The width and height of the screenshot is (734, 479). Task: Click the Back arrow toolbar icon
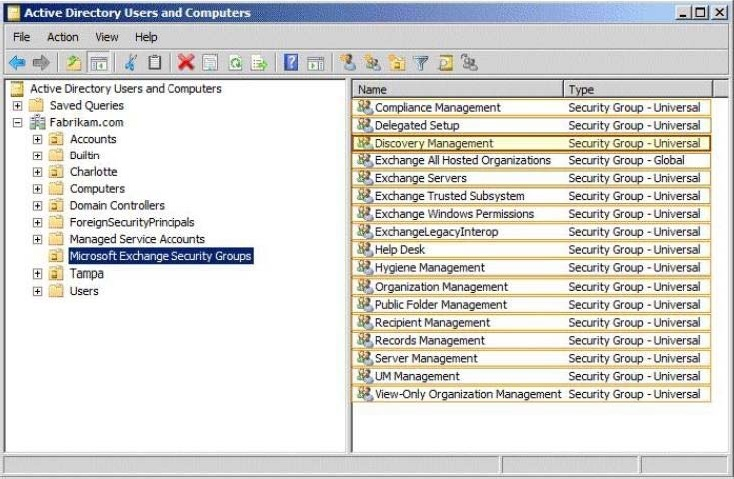pyautogui.click(x=17, y=62)
